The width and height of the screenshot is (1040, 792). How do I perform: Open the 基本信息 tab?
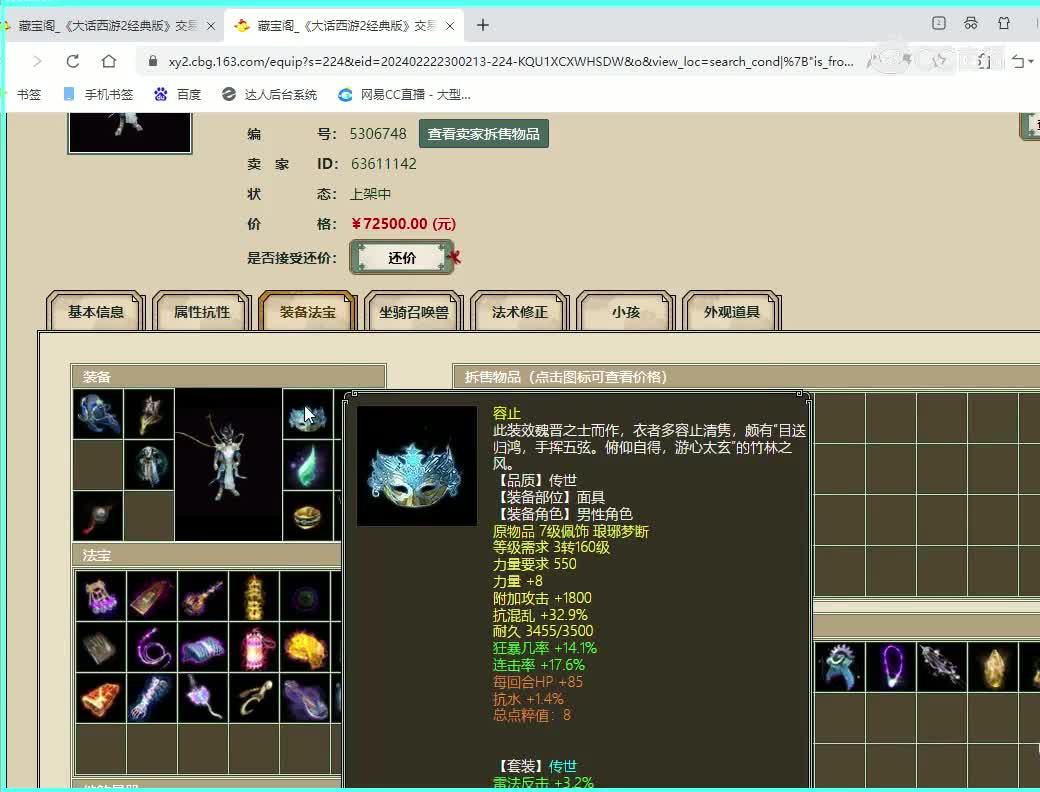[96, 312]
